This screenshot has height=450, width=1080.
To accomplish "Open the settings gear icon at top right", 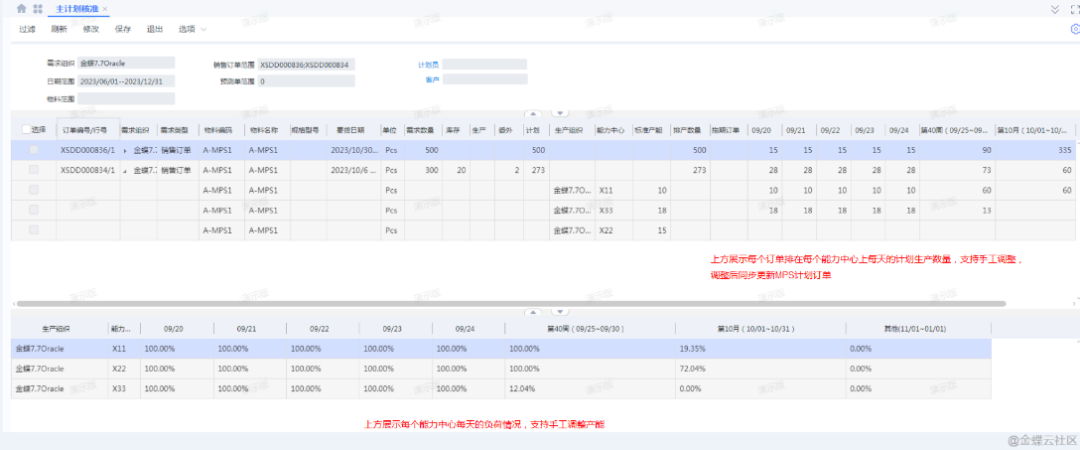I will tap(1074, 29).
